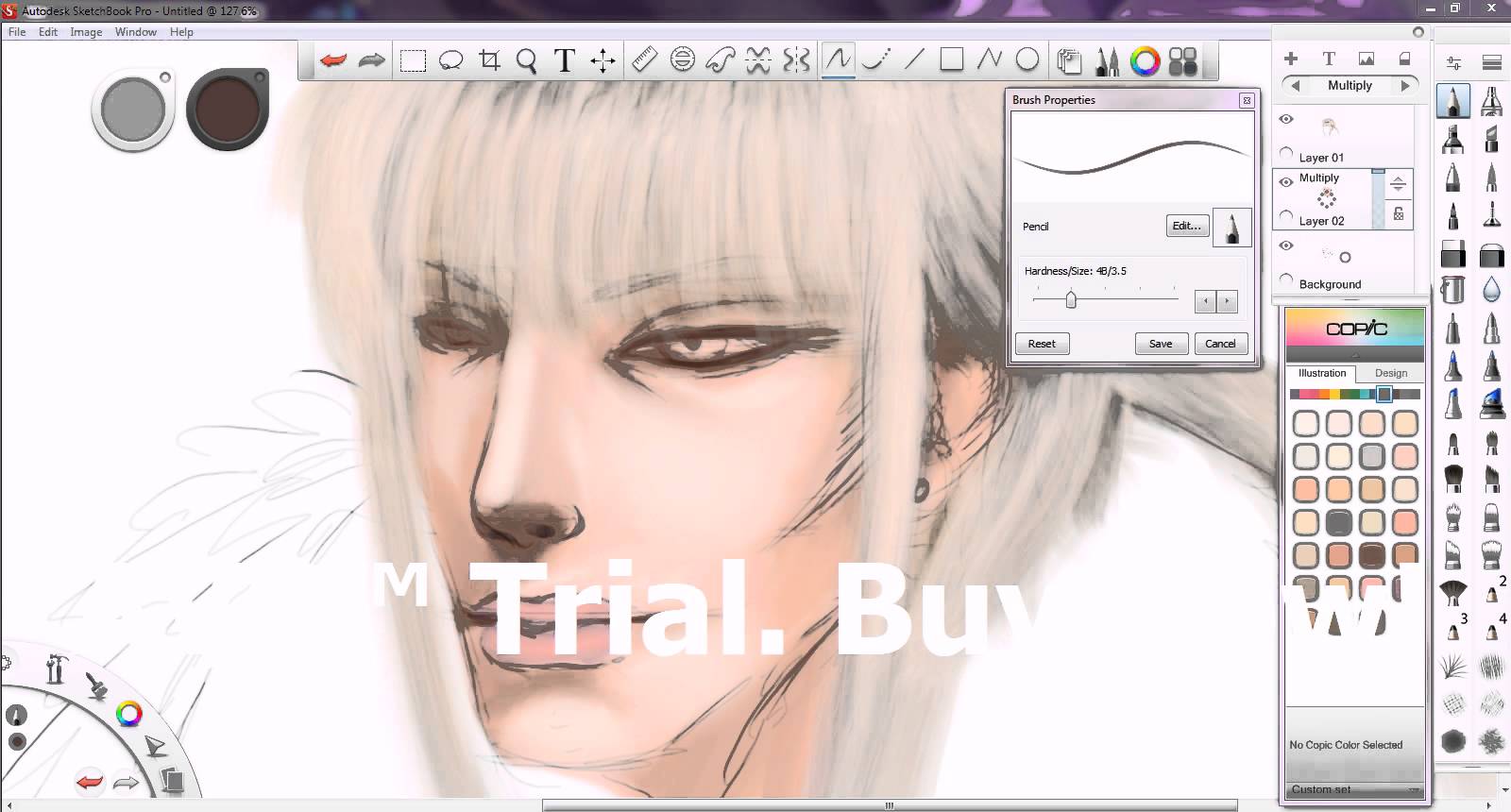1511x812 pixels.
Task: Activate the Ruler tool
Action: point(644,59)
